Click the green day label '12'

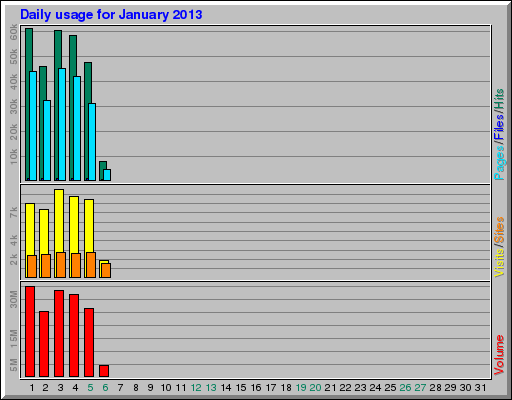pyautogui.click(x=196, y=388)
